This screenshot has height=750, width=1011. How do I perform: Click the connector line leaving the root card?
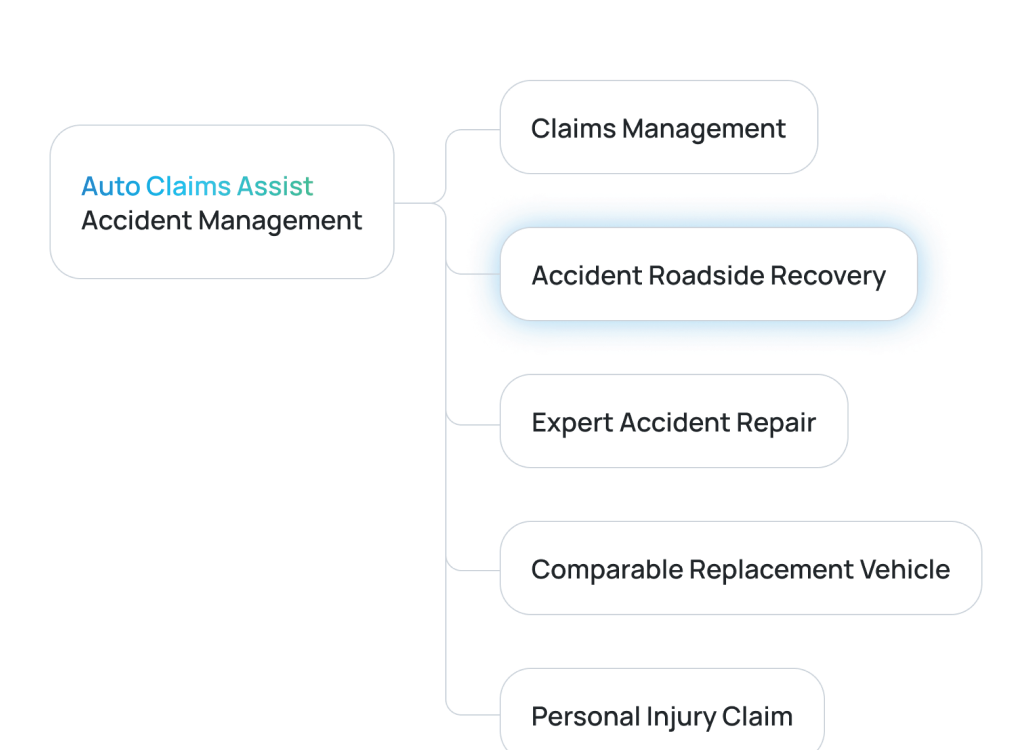tap(416, 203)
